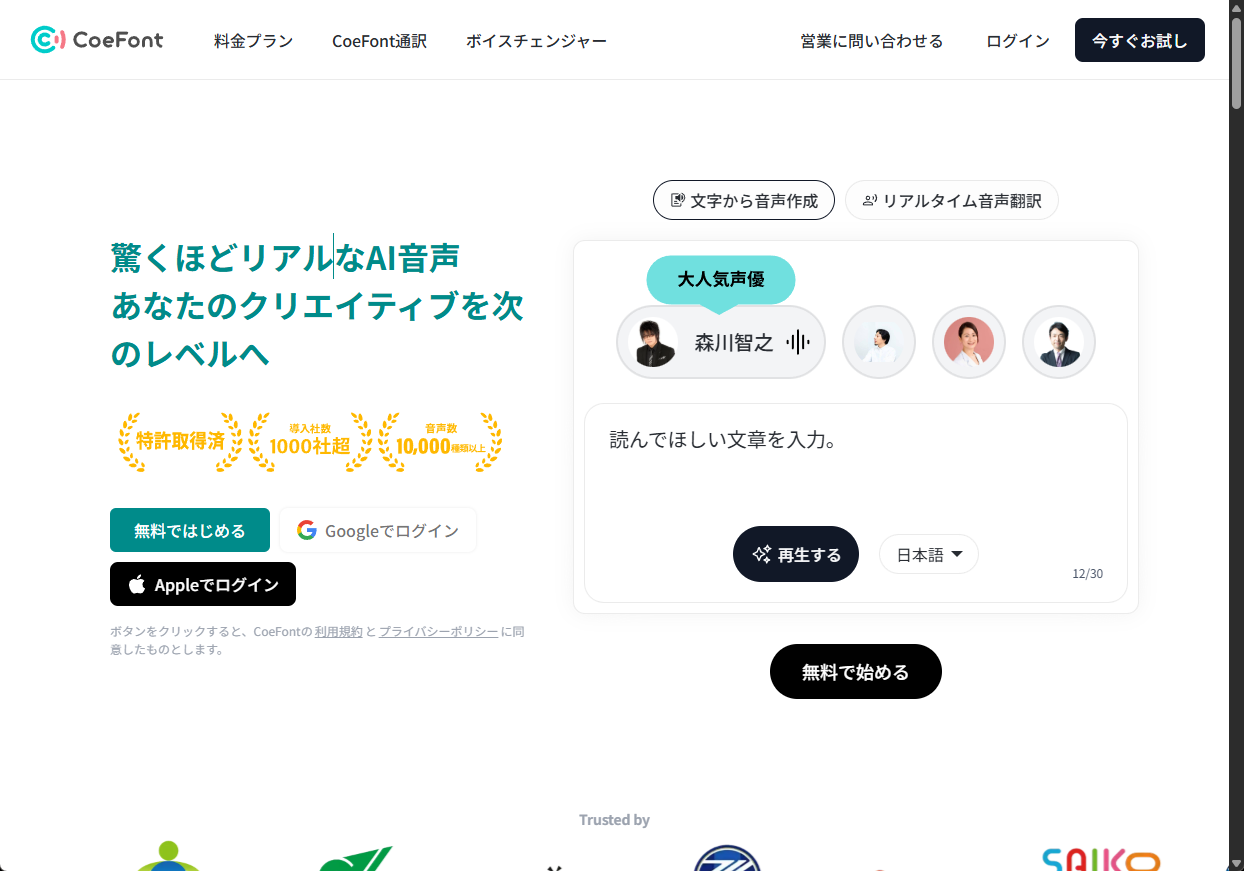Click the Appleでログイン button
Image resolution: width=1244 pixels, height=871 pixels.
[x=203, y=584]
